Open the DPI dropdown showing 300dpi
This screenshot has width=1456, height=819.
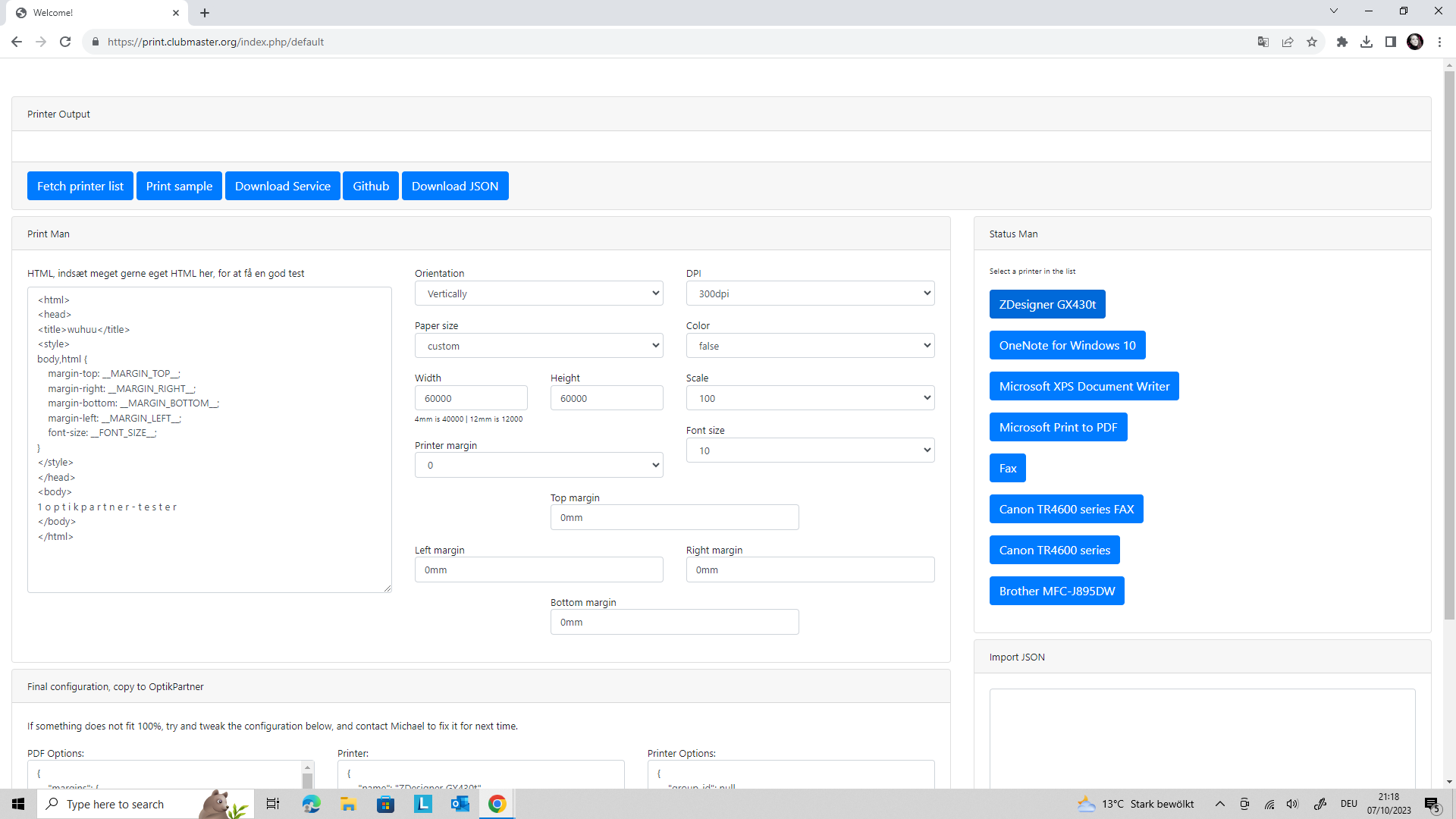pyautogui.click(x=810, y=293)
